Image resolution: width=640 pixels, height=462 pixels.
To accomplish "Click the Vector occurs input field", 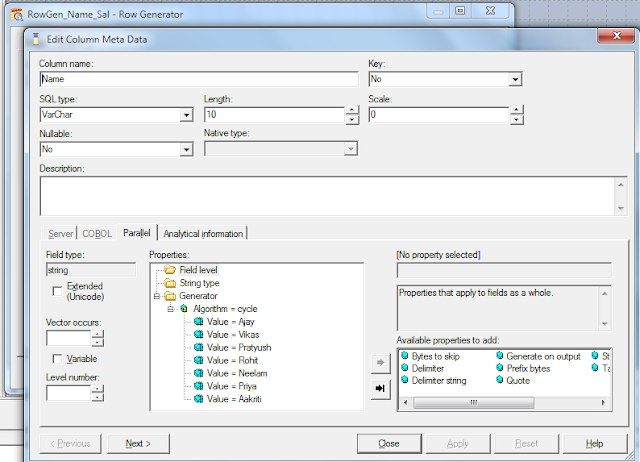I will pos(69,338).
